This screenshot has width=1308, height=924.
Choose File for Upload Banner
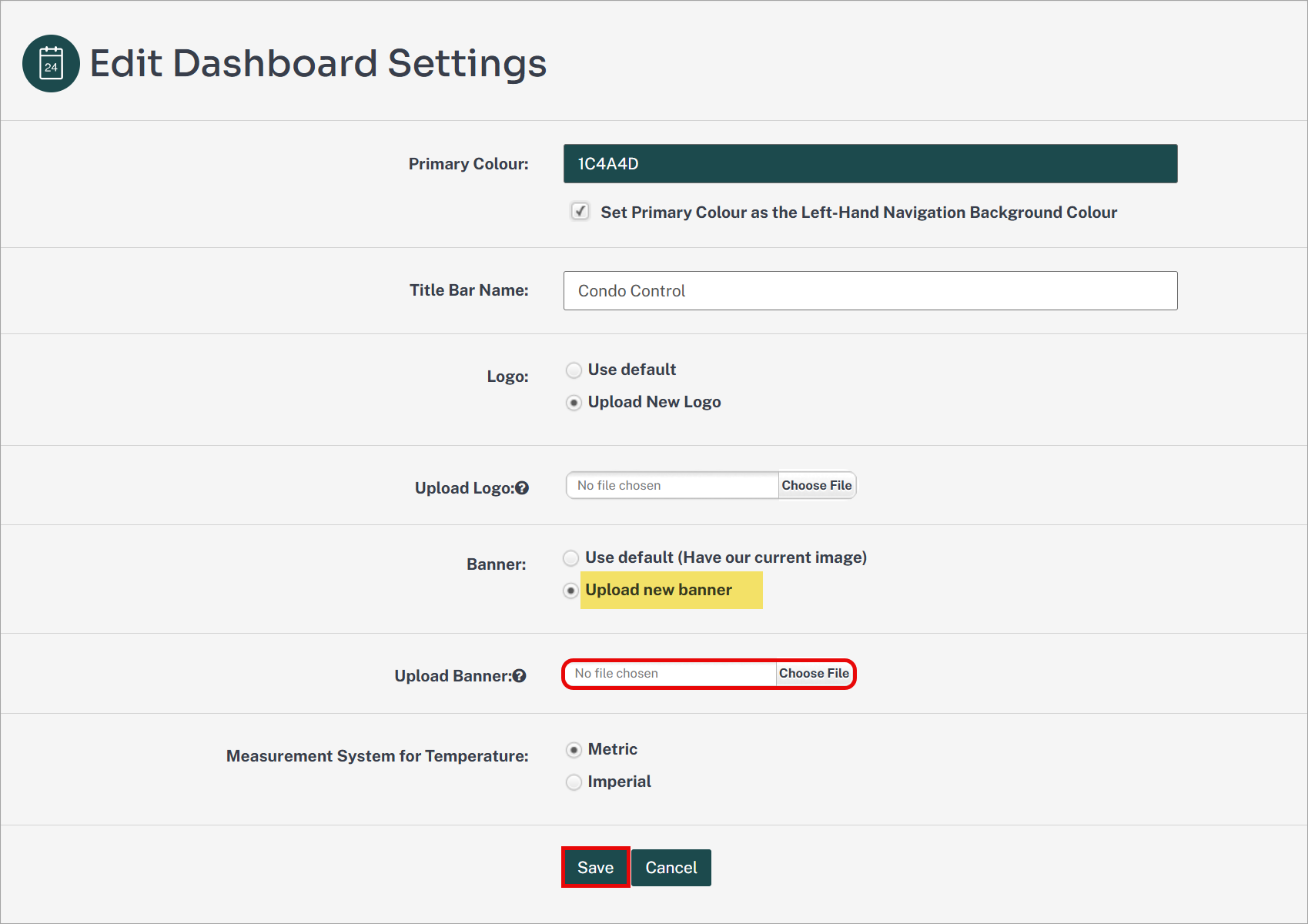(x=814, y=673)
